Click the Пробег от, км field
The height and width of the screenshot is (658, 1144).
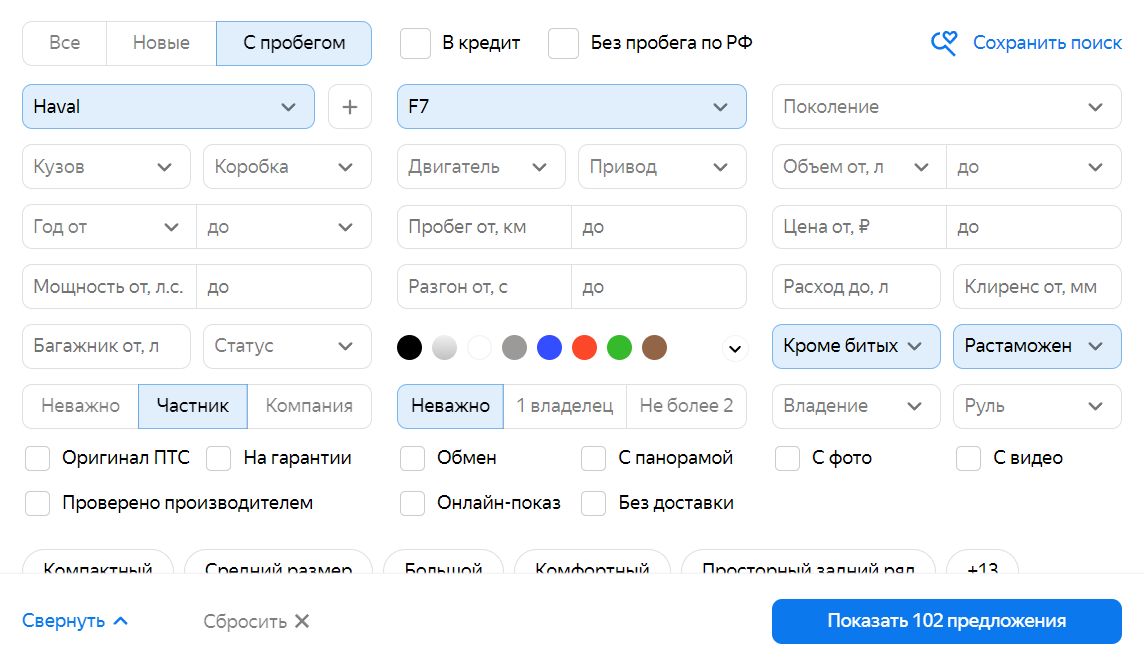point(484,227)
